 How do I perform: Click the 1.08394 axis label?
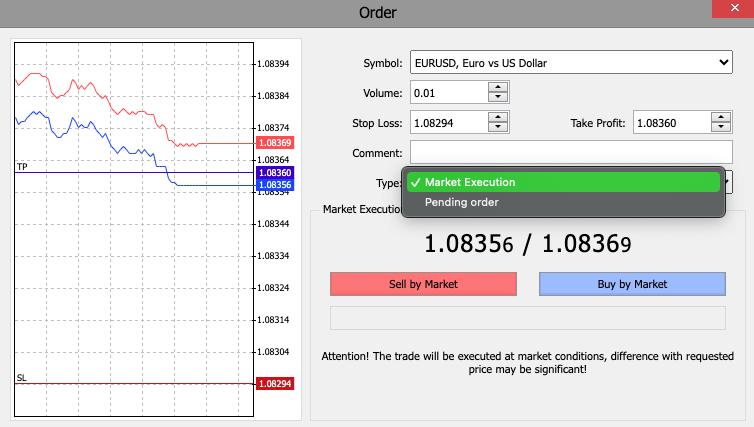[273, 64]
